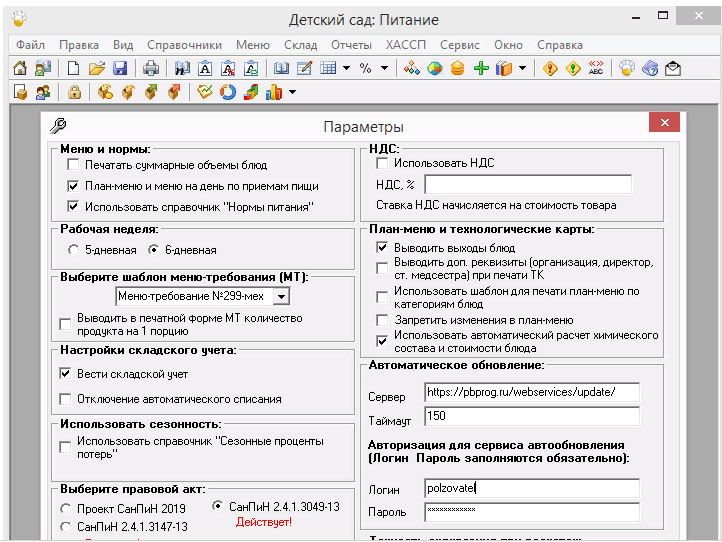Screen dimensions: 722x542
Task: Click the orange stacked coins icon
Action: 457,69
